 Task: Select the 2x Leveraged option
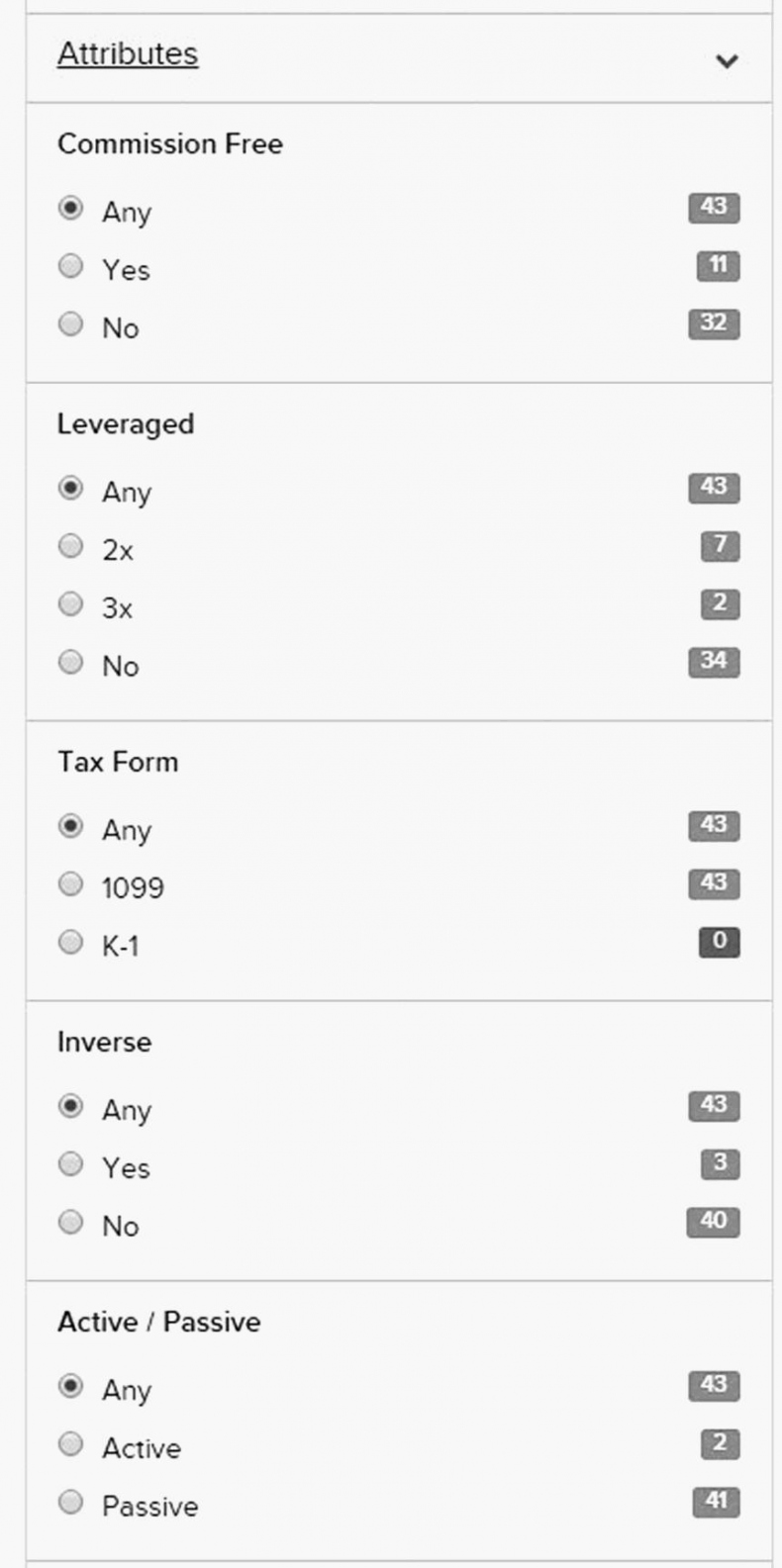tap(70, 546)
